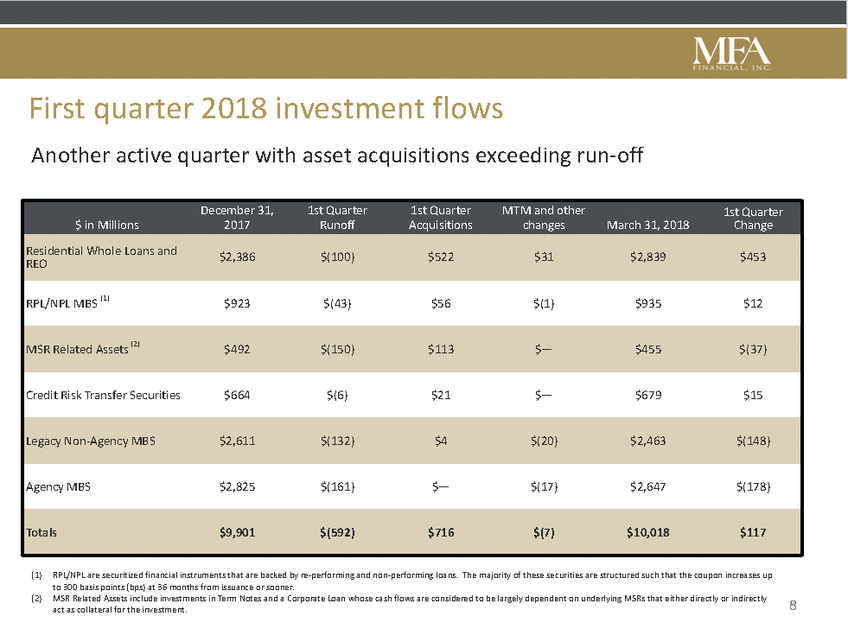Image resolution: width=848 pixels, height=635 pixels.
Task: Select the 'Legacy Non-Agency MBS' row label
Action: pyautogui.click(x=91, y=441)
